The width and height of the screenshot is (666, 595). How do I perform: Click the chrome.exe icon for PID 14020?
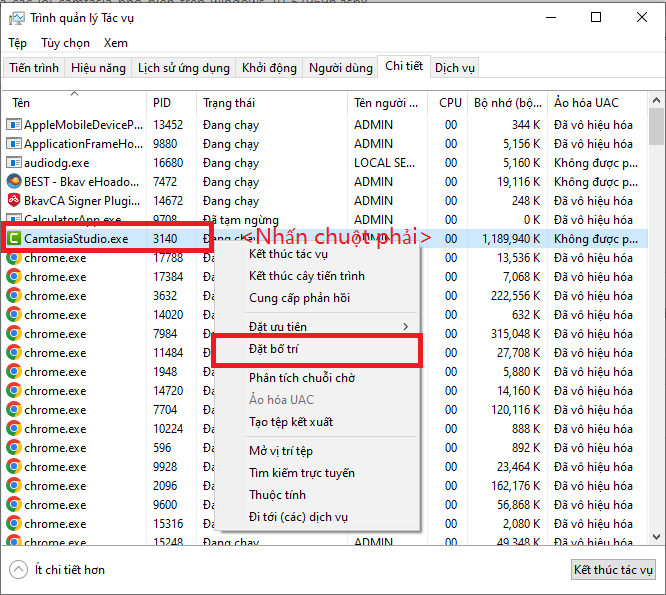coord(14,315)
